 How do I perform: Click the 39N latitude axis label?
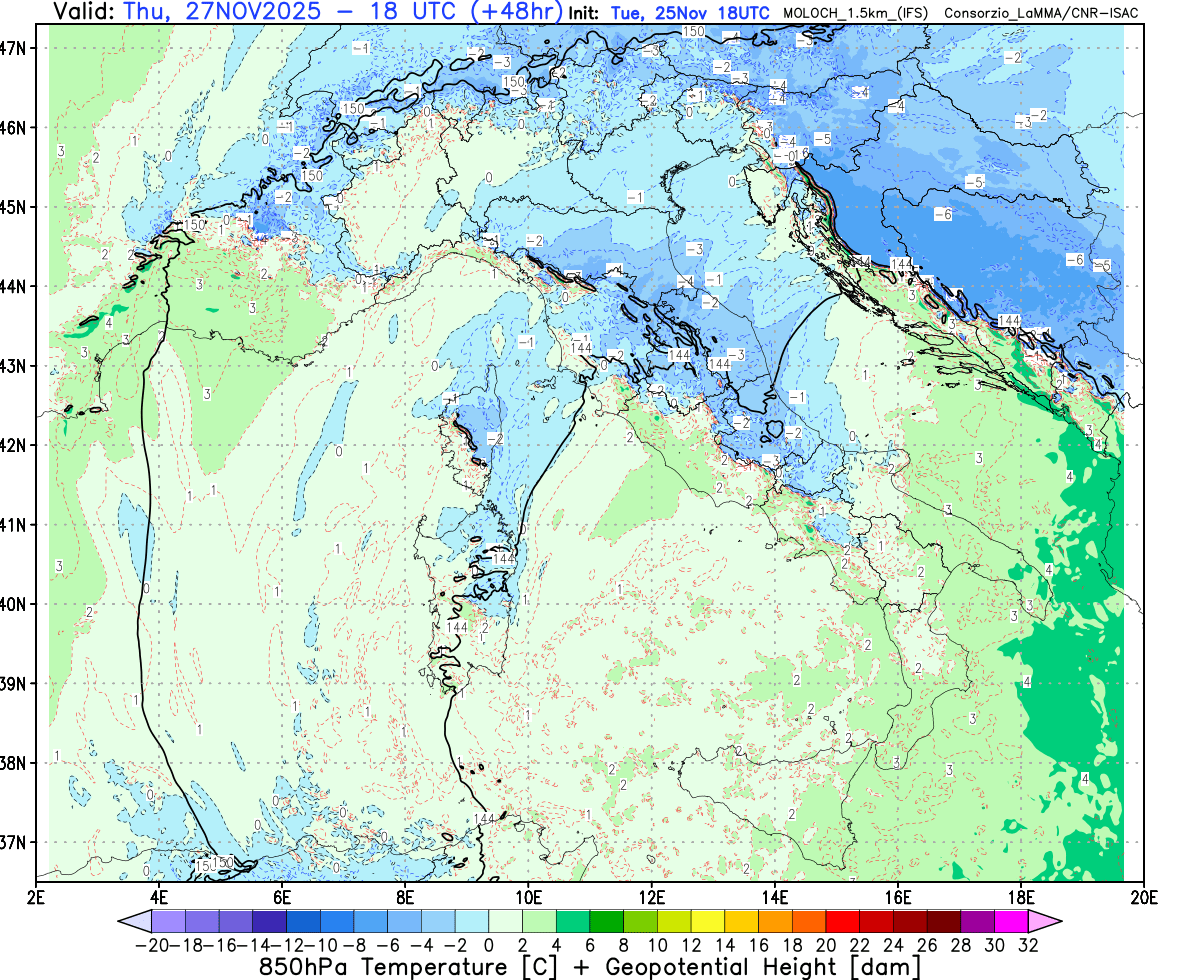pos(20,683)
